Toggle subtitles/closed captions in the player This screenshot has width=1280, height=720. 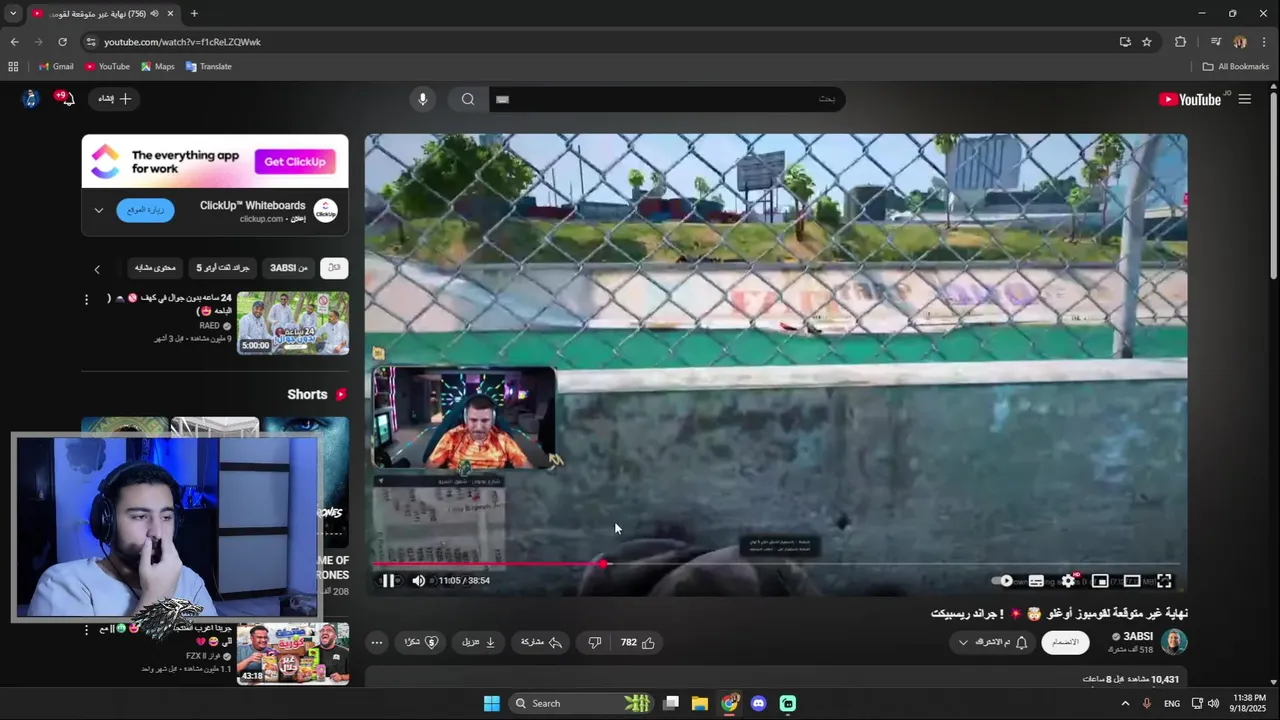[x=1036, y=580]
